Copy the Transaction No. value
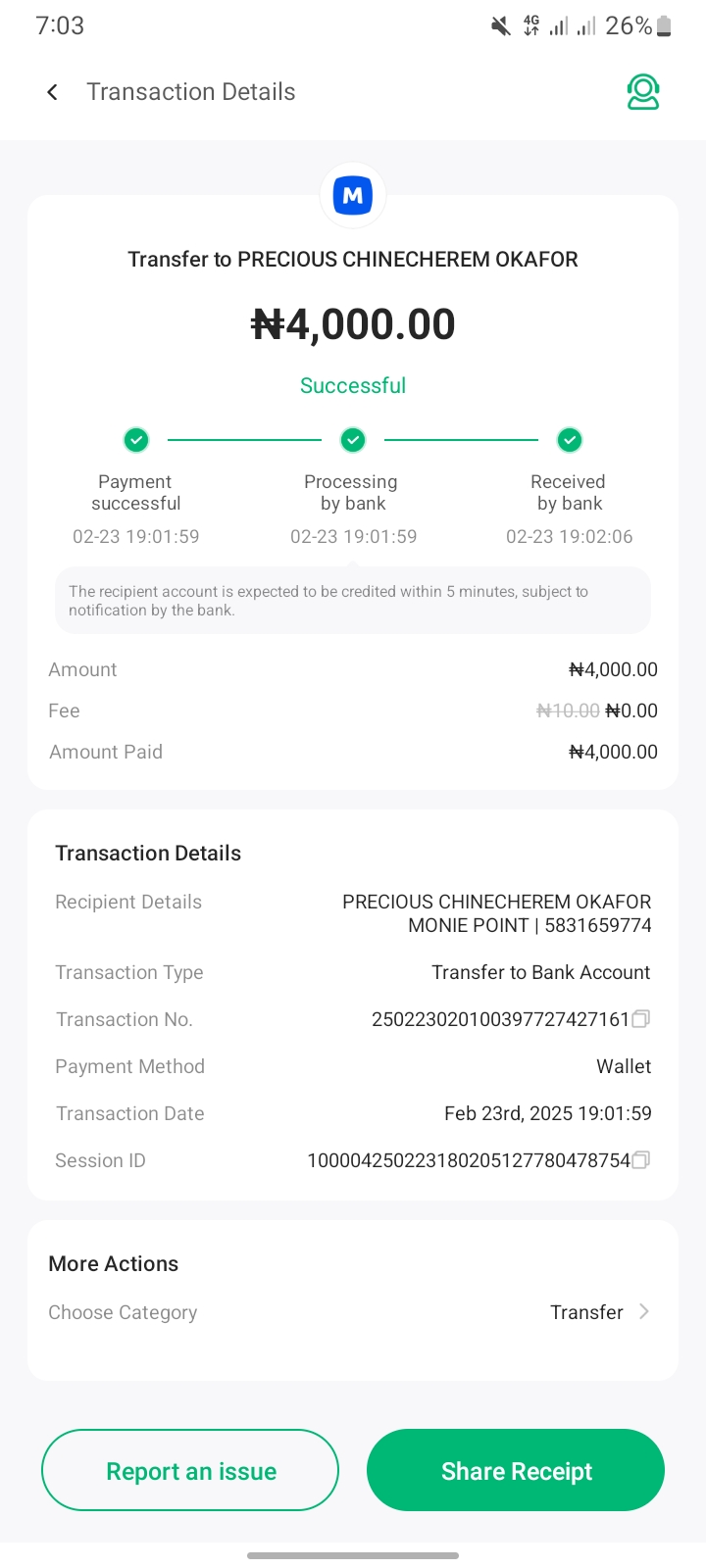 [x=641, y=1019]
